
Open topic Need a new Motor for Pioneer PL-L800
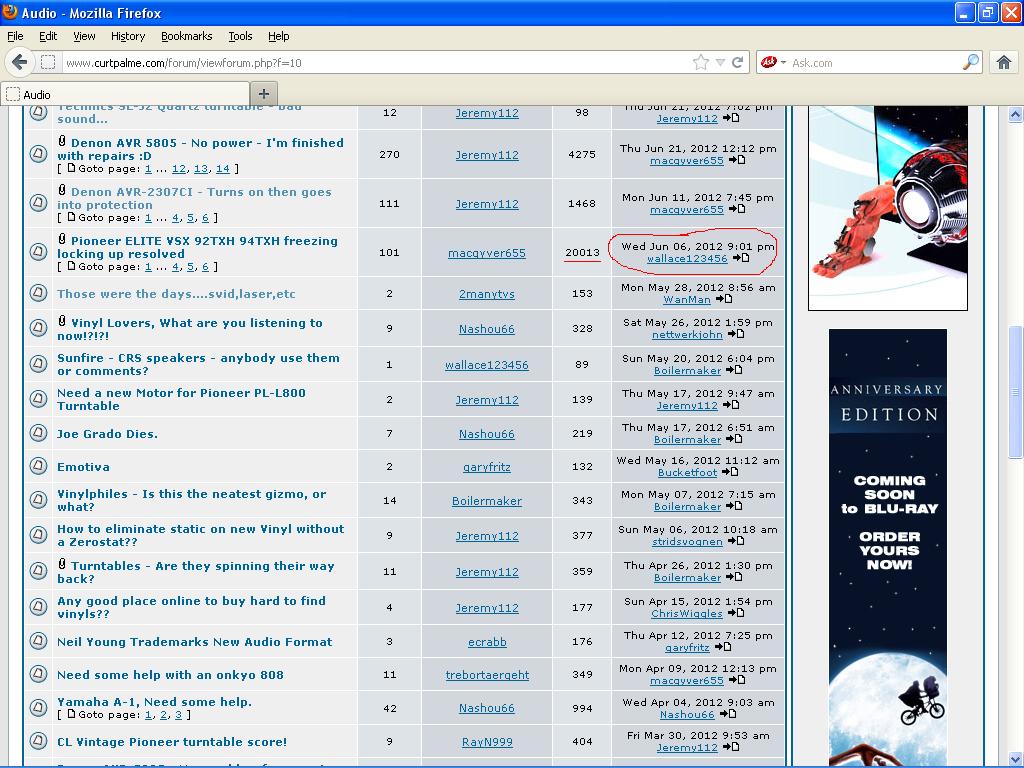pyautogui.click(x=181, y=399)
